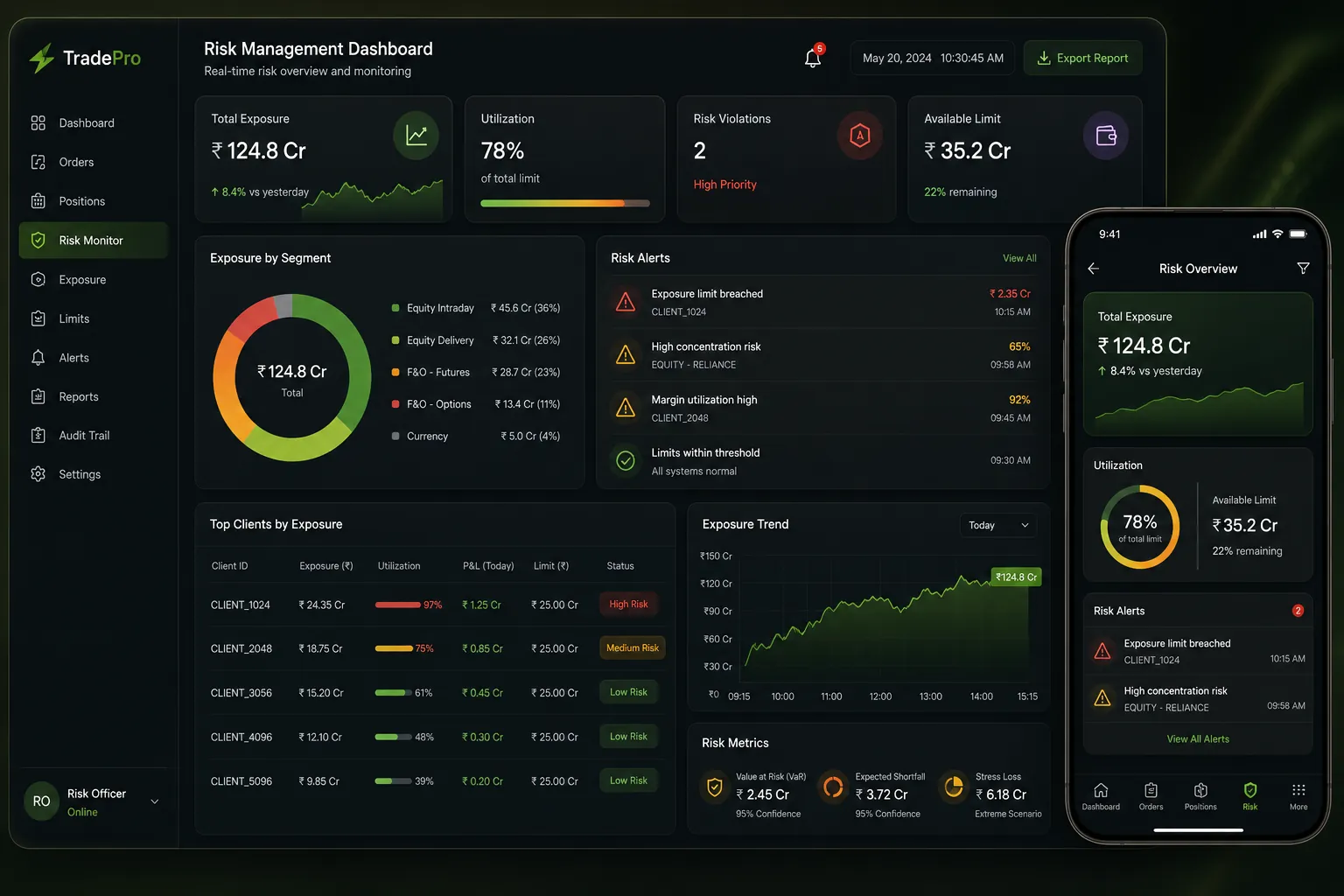Image resolution: width=1344 pixels, height=896 pixels.
Task: Click the Total Exposure chart icon
Action: (x=416, y=136)
